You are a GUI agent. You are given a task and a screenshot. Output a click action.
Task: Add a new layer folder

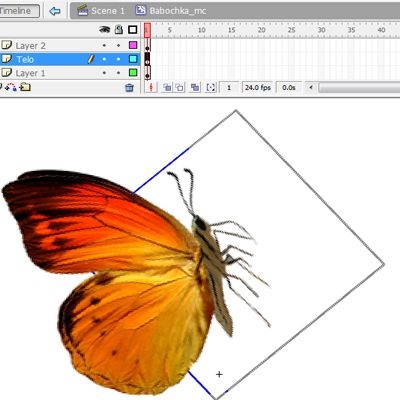point(25,87)
